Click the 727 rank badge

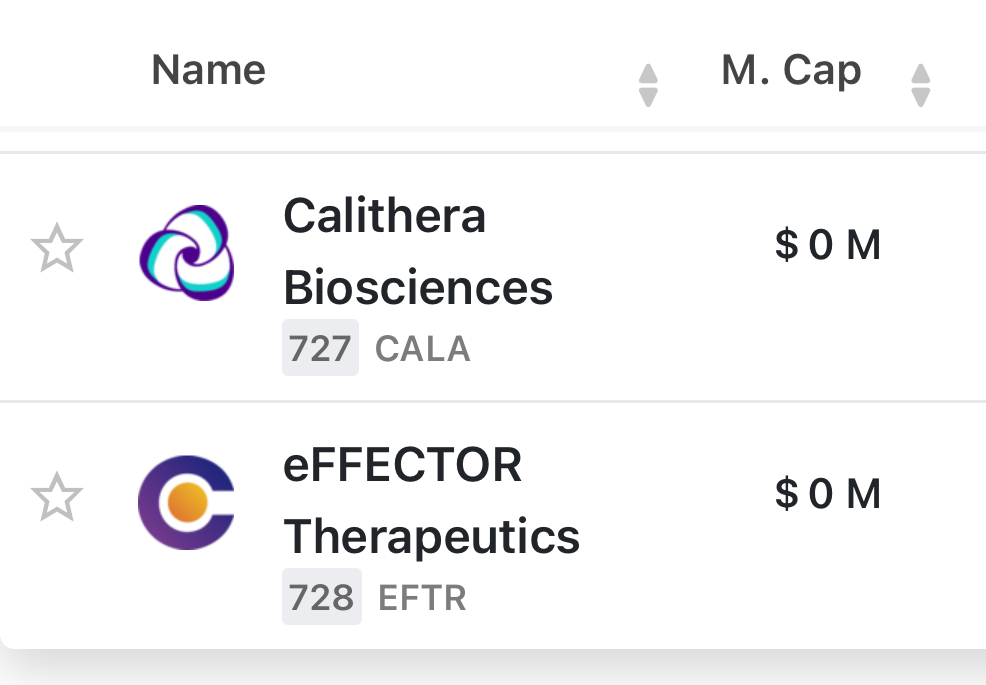point(320,349)
